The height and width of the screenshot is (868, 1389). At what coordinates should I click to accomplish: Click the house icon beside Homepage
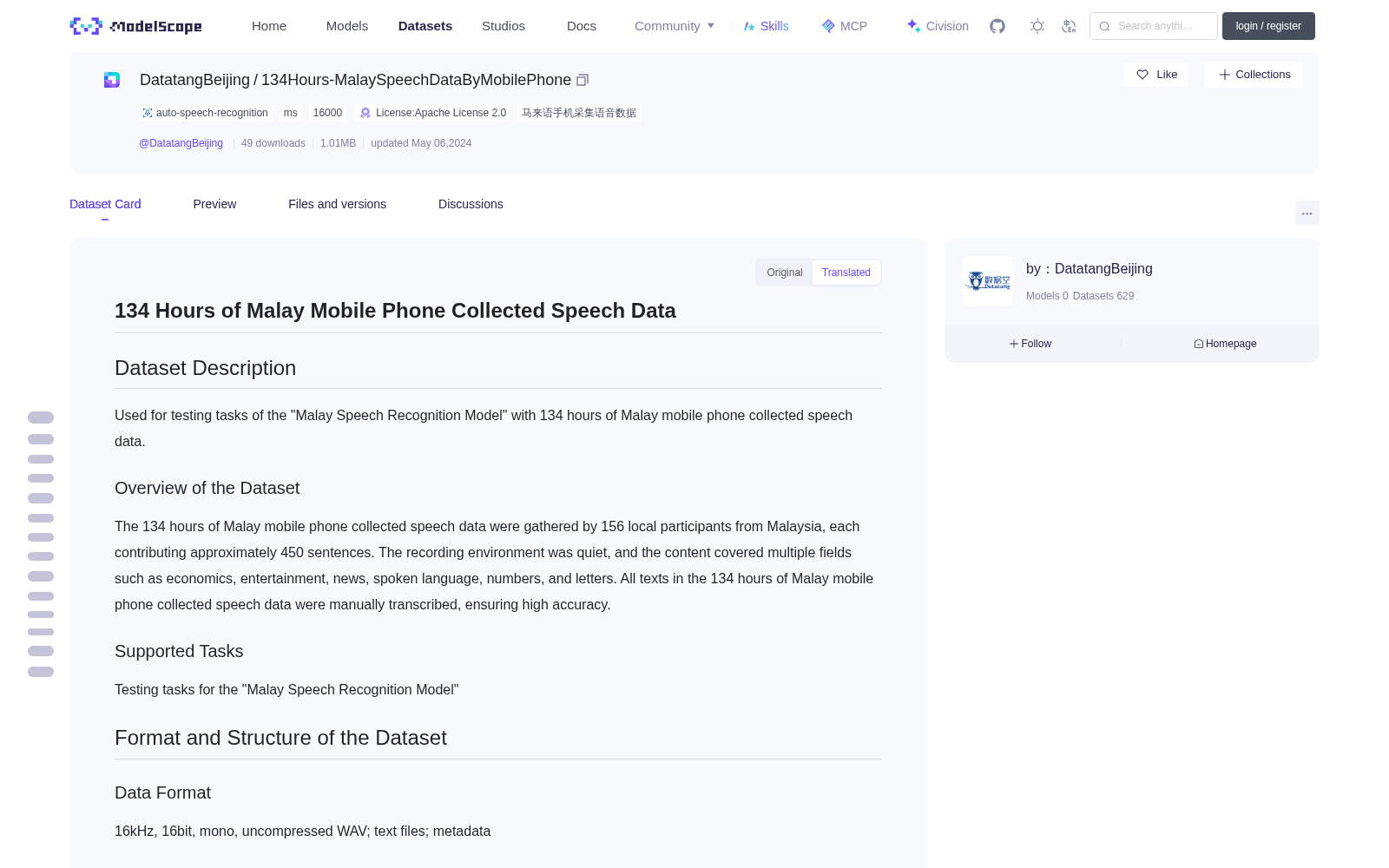(1199, 344)
